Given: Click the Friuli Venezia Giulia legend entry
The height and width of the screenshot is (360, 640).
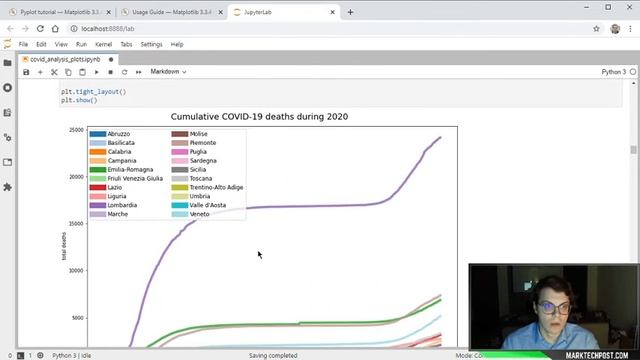Looking at the screenshot, I should 126,178.
